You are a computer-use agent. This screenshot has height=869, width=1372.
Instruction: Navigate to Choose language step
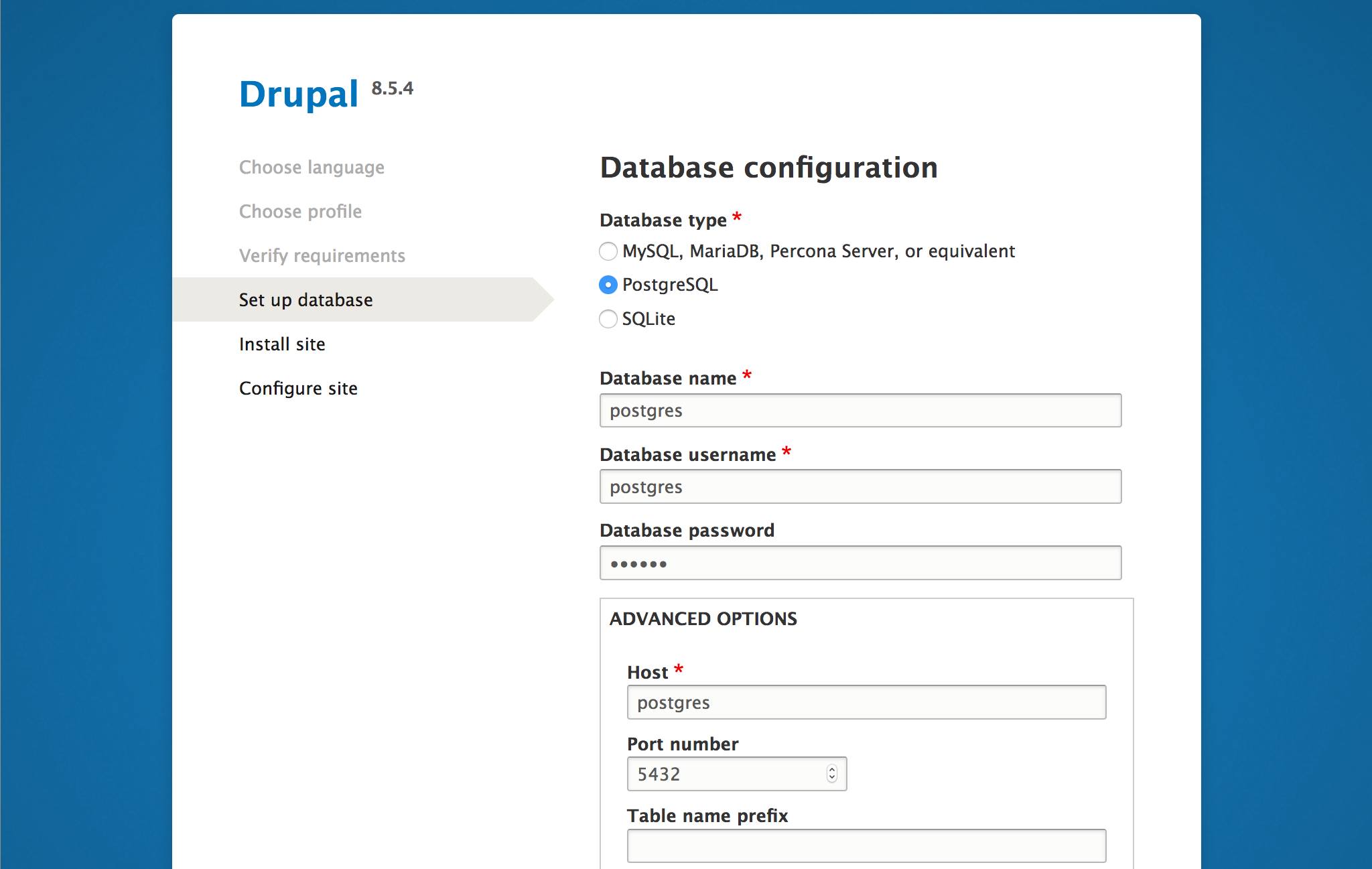coord(312,166)
